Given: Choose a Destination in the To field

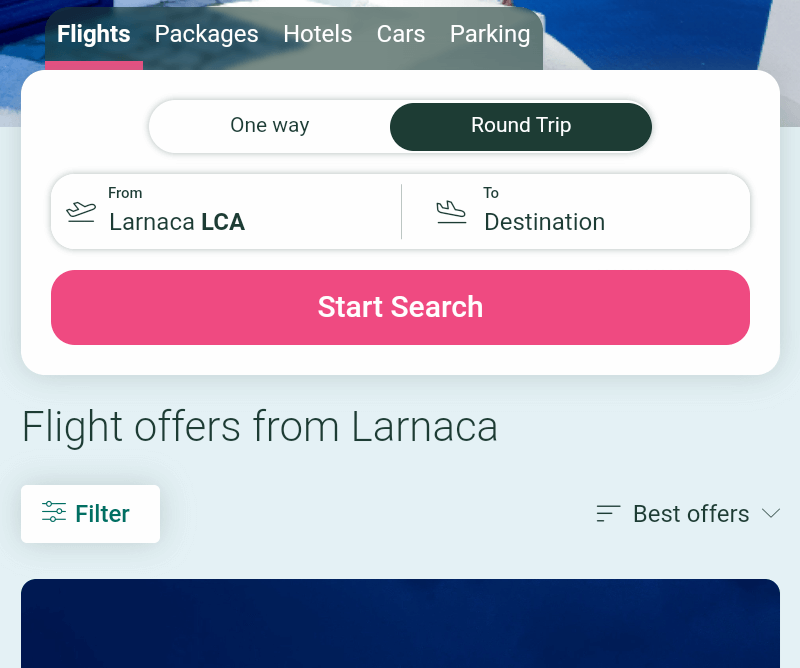Looking at the screenshot, I should [576, 212].
